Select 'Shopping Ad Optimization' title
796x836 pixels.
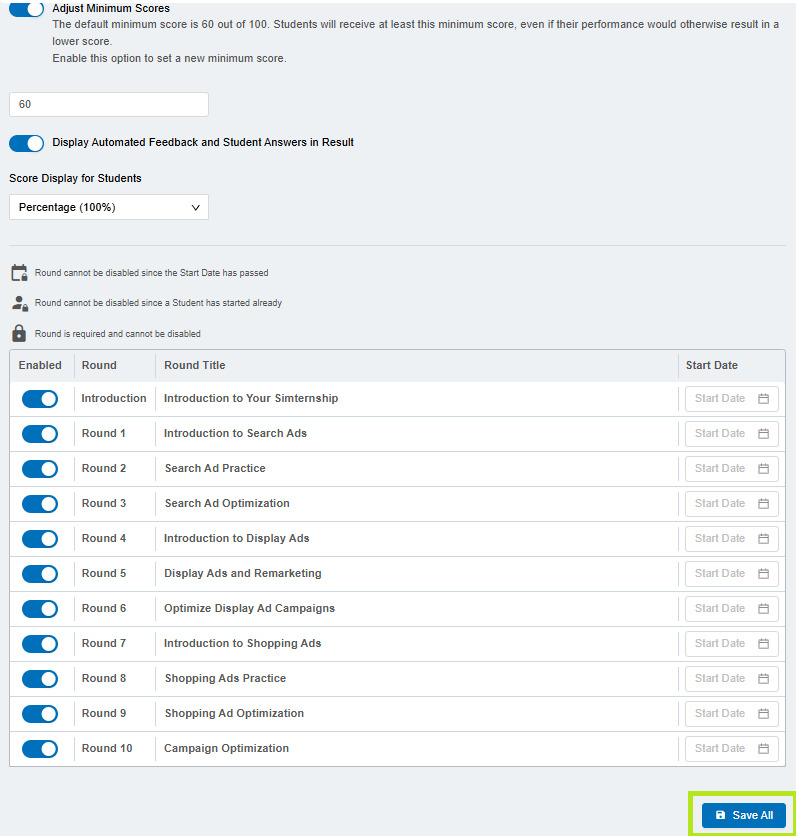tap(234, 713)
